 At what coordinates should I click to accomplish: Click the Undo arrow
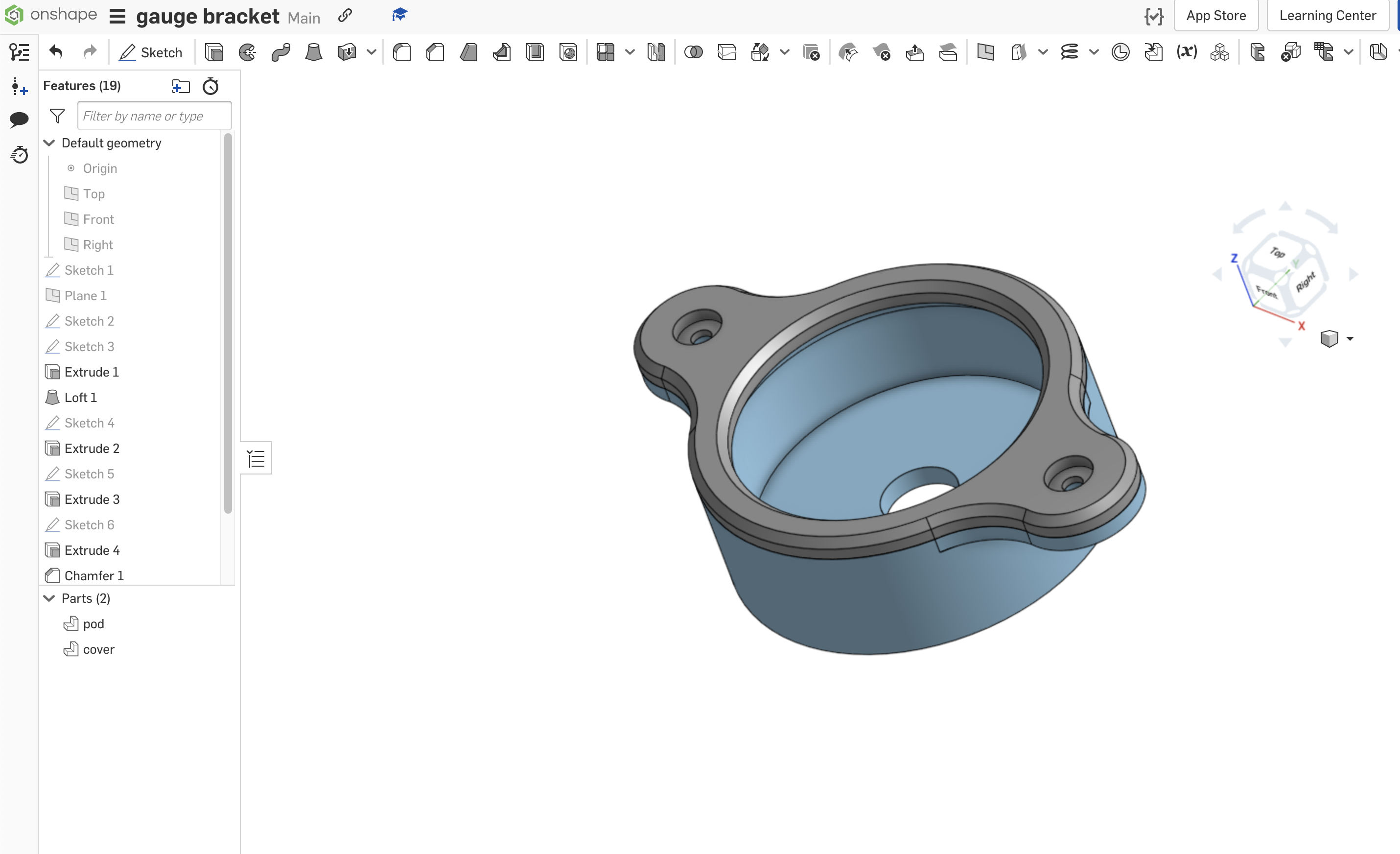click(x=55, y=52)
